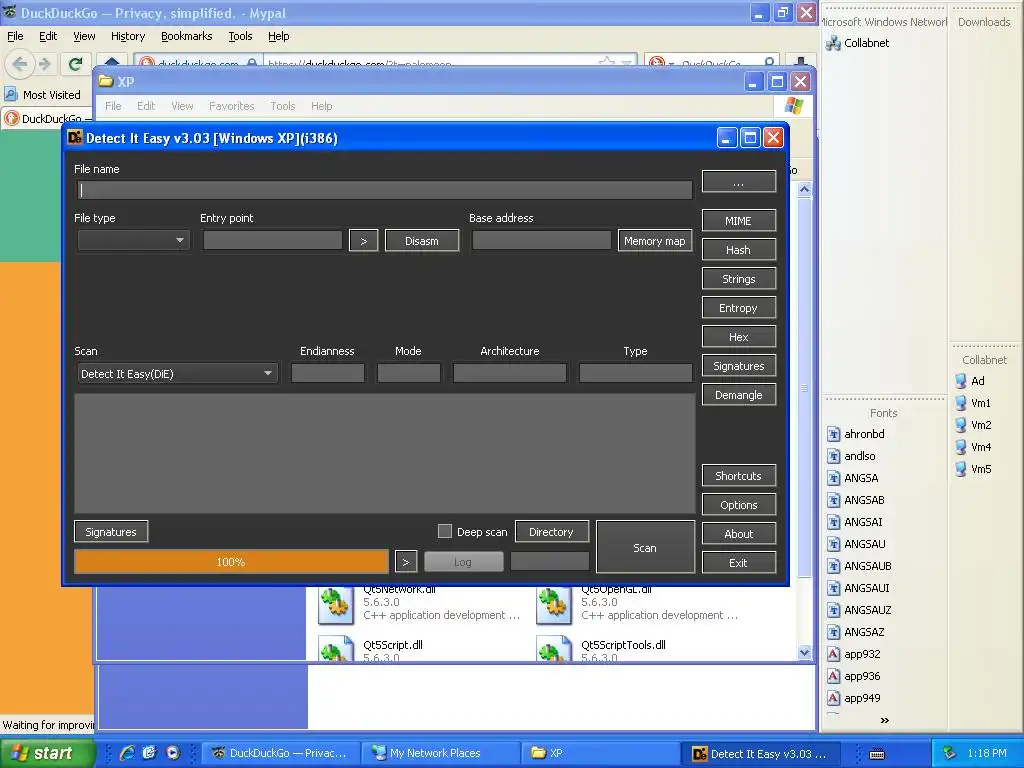
Task: Switch to My Network Places taskbar button
Action: click(x=441, y=753)
